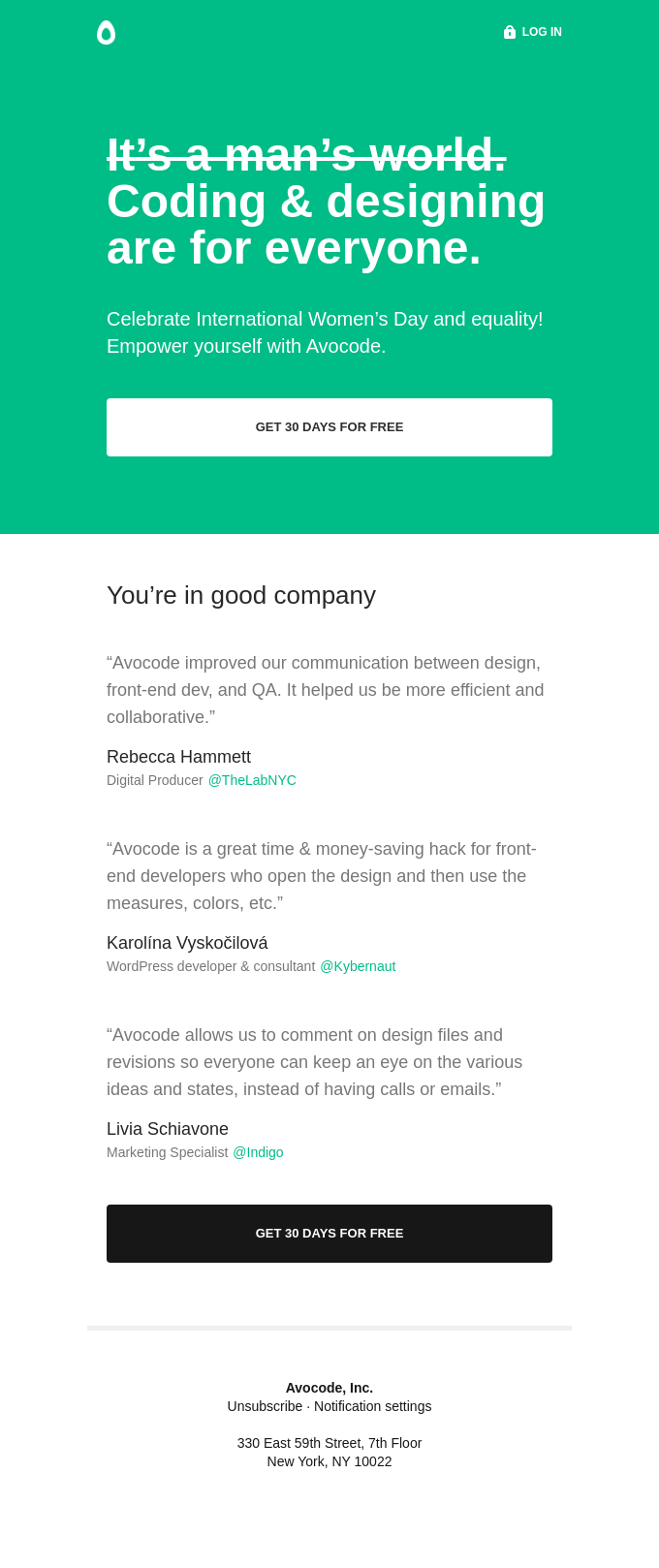Click the horizontal divider above the footer
This screenshot has width=659, height=1568.
329,1328
